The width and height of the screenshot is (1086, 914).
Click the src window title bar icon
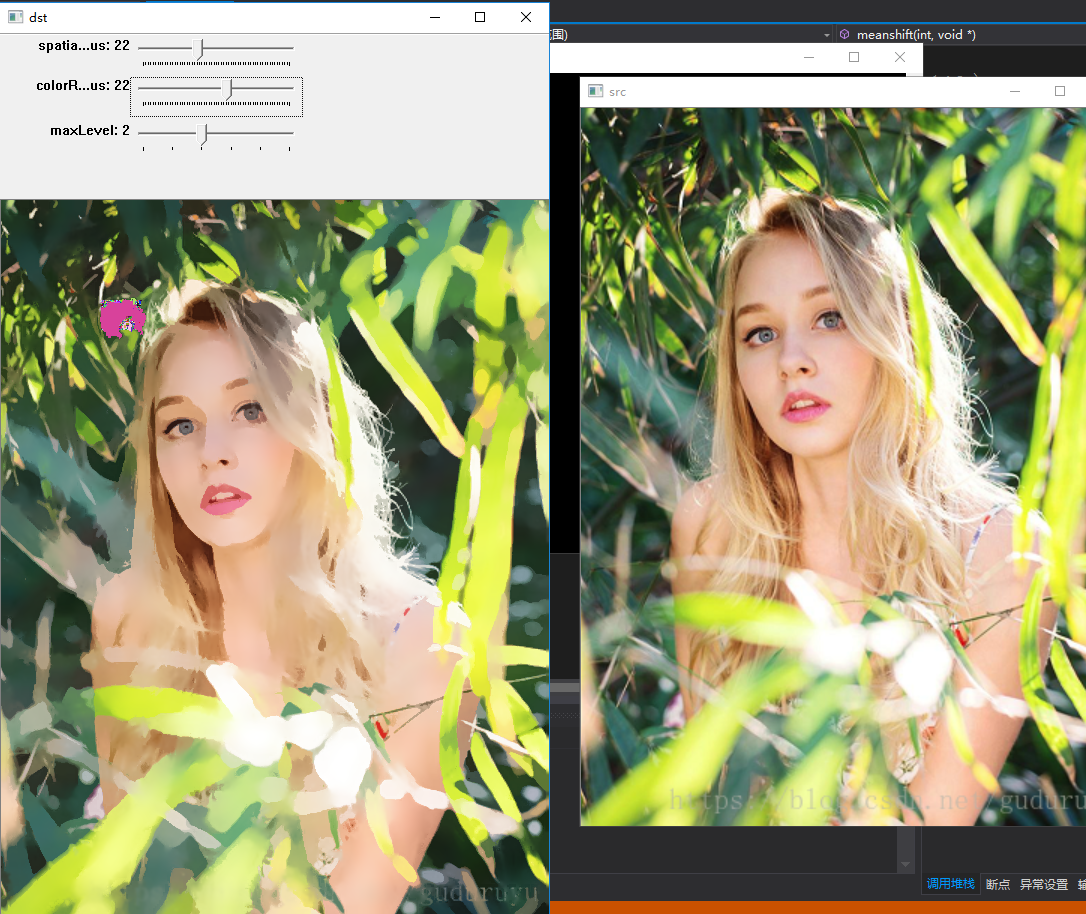[x=594, y=91]
